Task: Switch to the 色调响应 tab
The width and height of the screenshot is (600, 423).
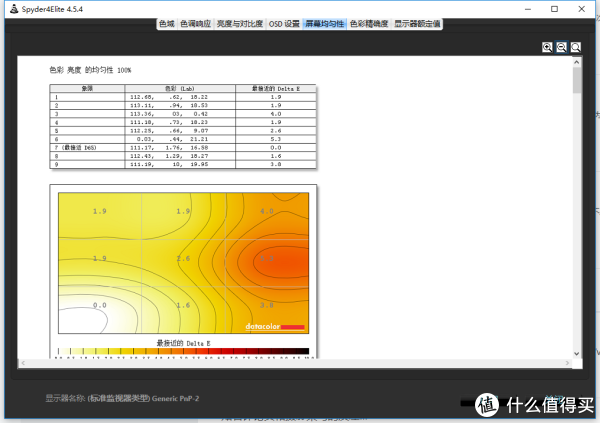Action: pyautogui.click(x=196, y=23)
